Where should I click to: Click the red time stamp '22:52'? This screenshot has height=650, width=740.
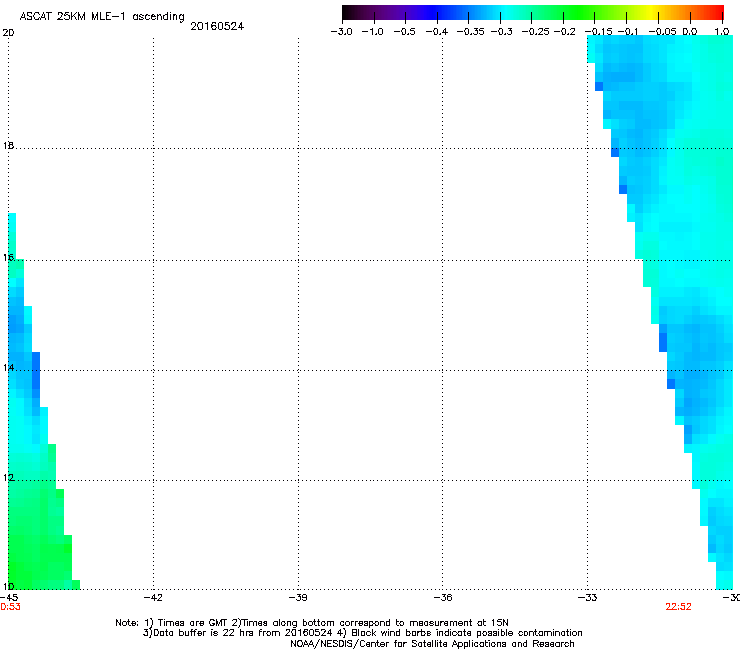[x=678, y=607]
